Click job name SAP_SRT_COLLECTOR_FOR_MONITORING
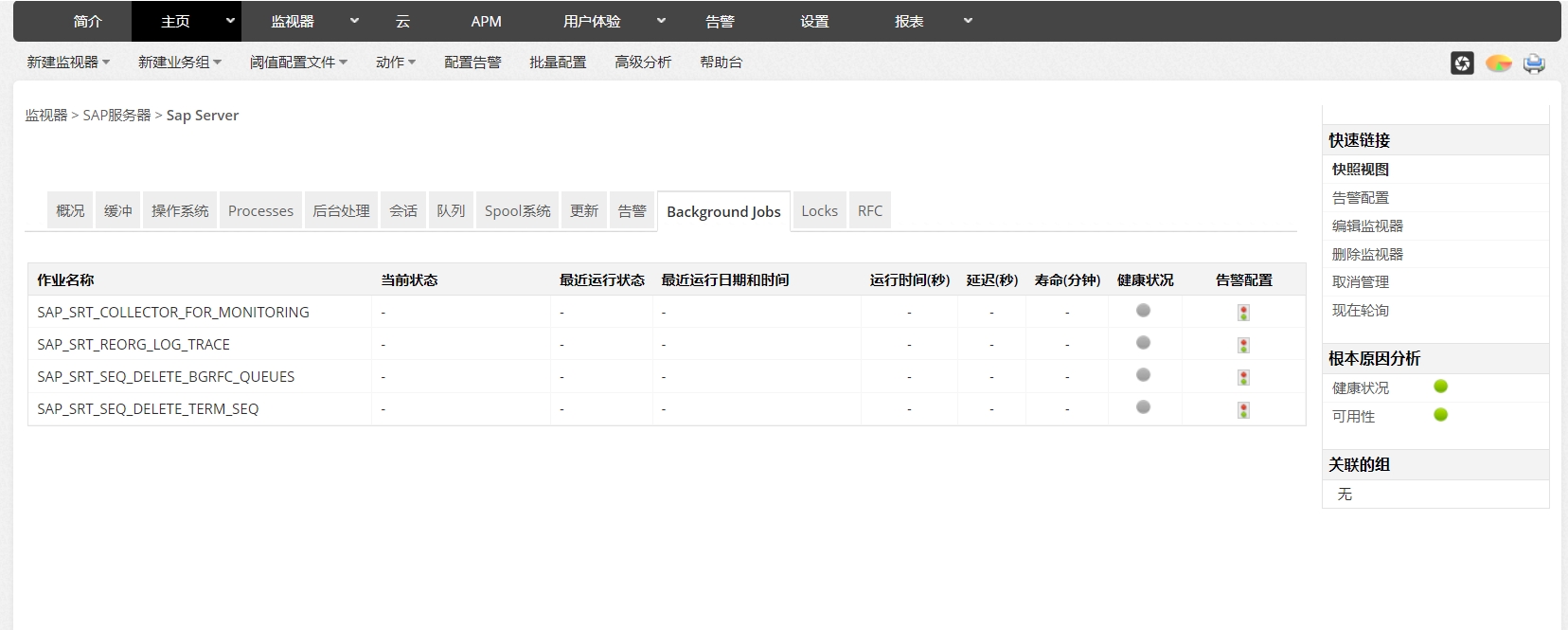 (x=173, y=313)
